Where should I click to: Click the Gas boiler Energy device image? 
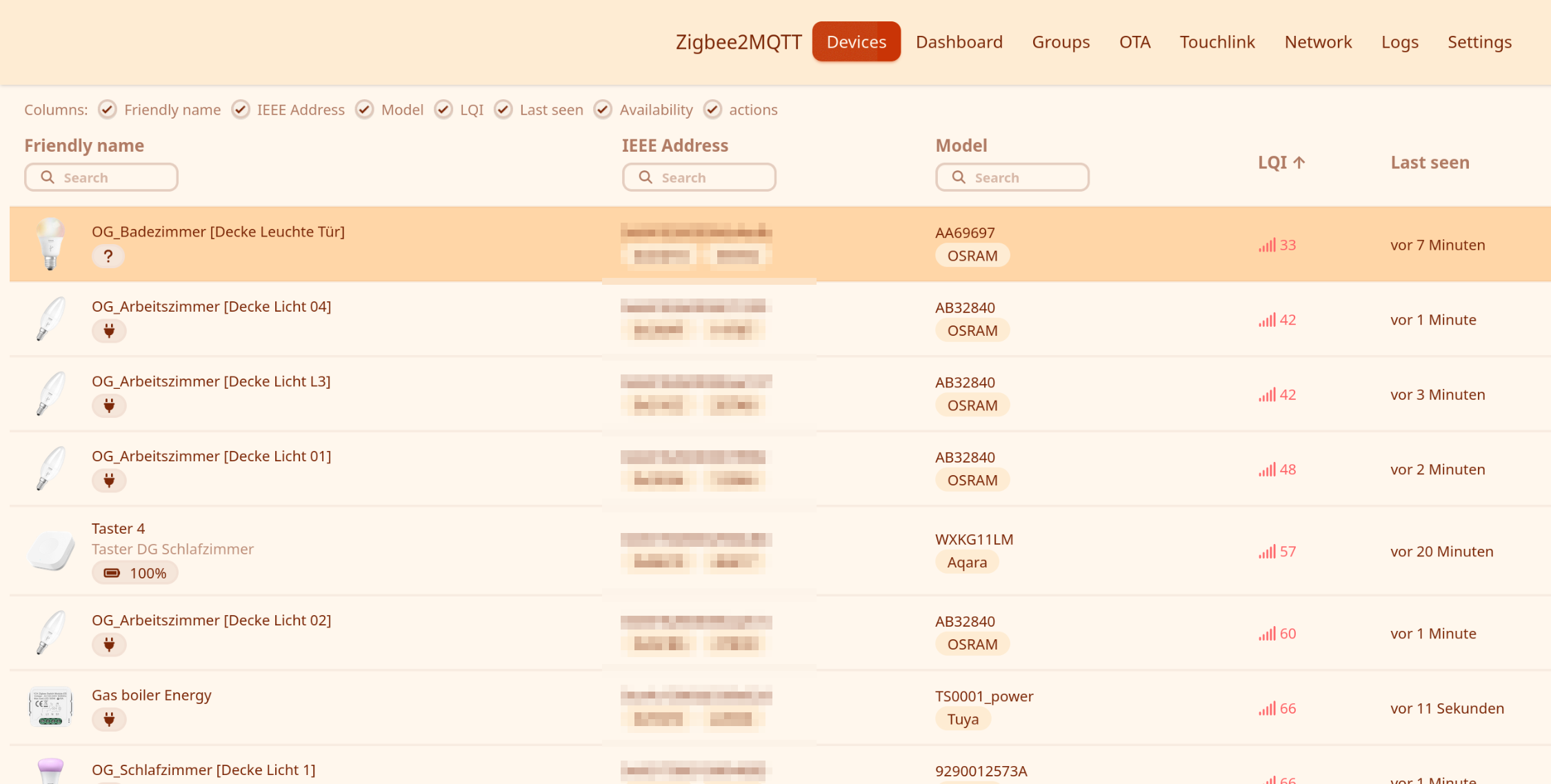pyautogui.click(x=50, y=707)
